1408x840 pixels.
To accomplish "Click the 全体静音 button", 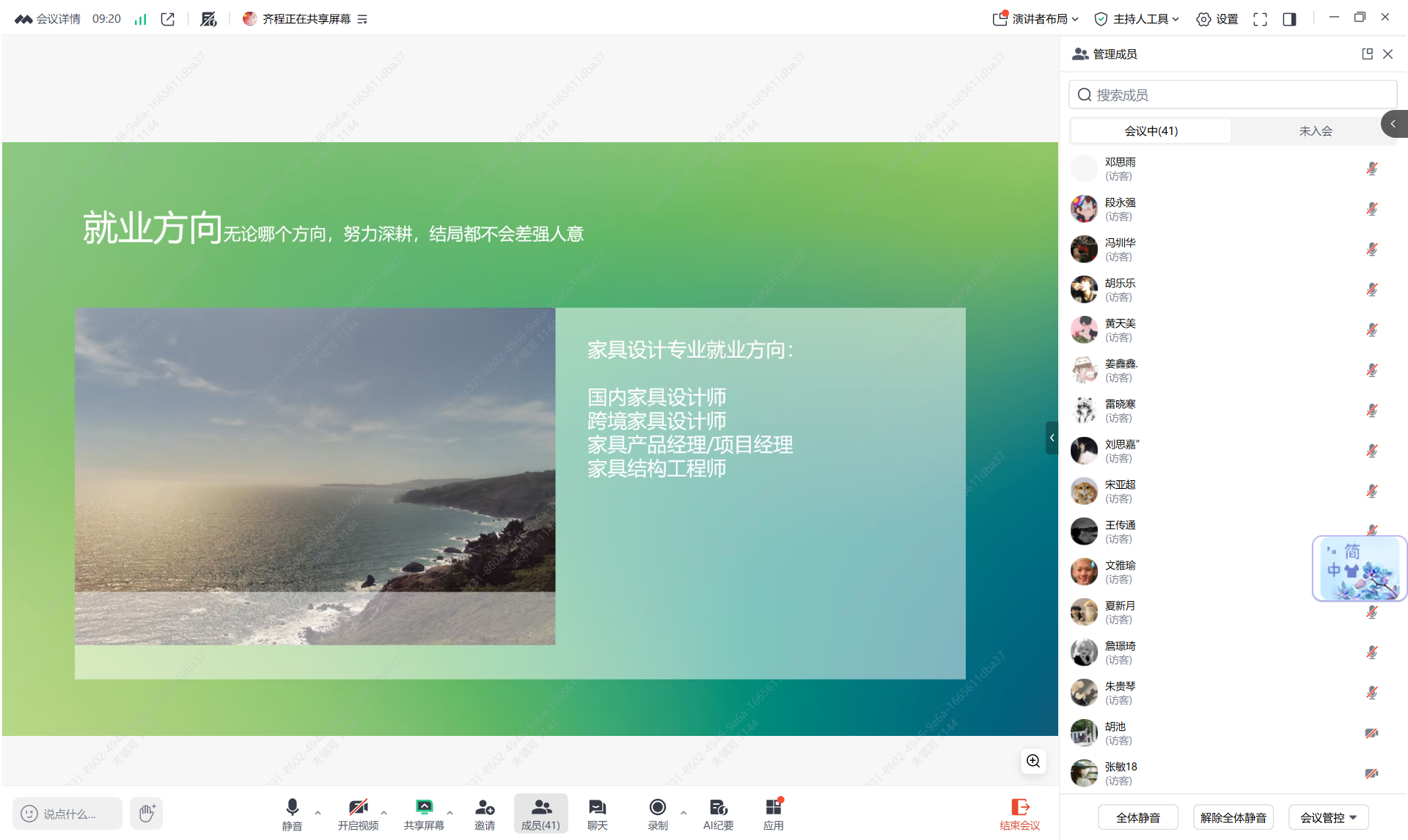I will click(1137, 817).
